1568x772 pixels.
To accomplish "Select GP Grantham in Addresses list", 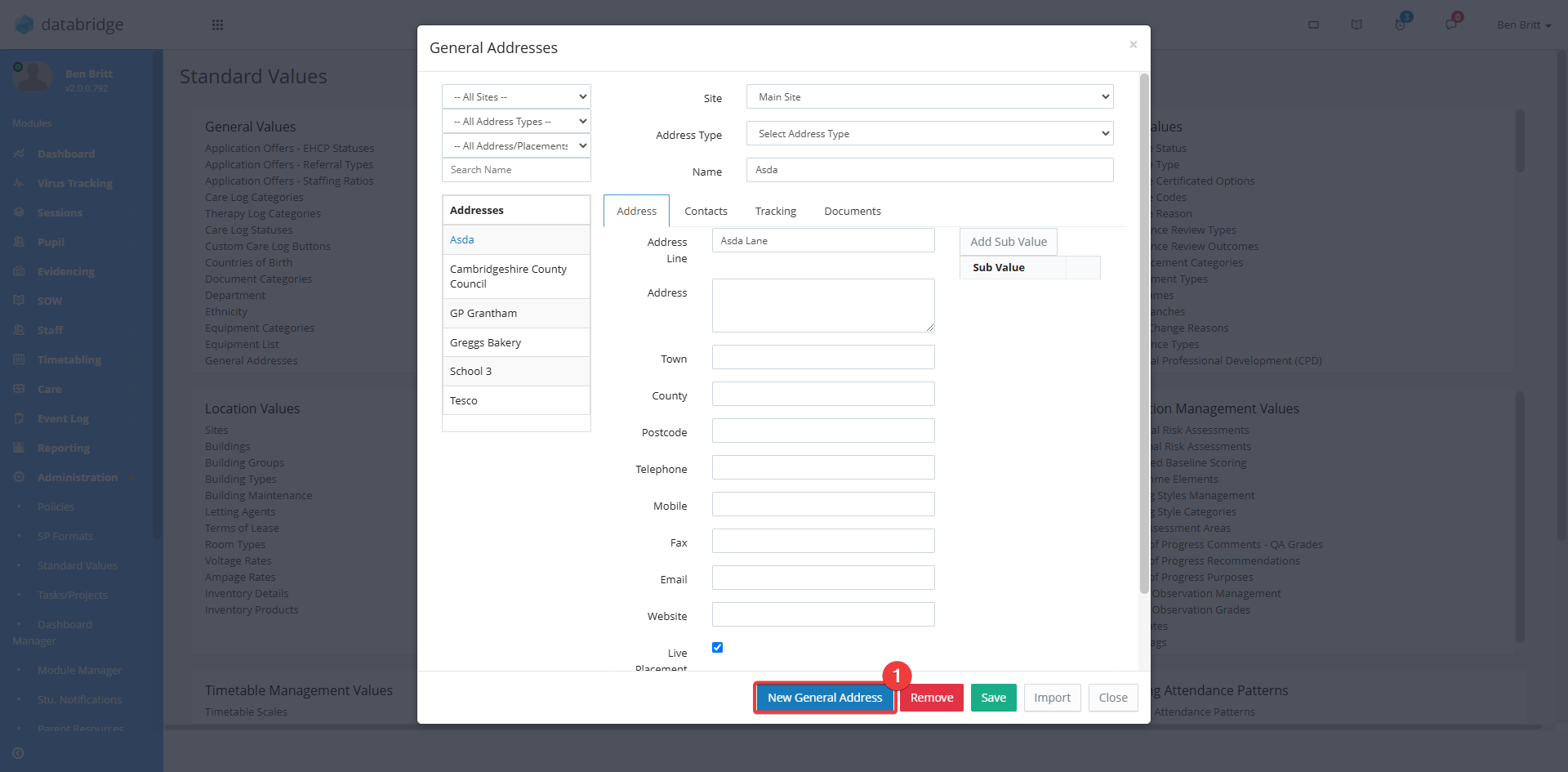I will (x=516, y=313).
